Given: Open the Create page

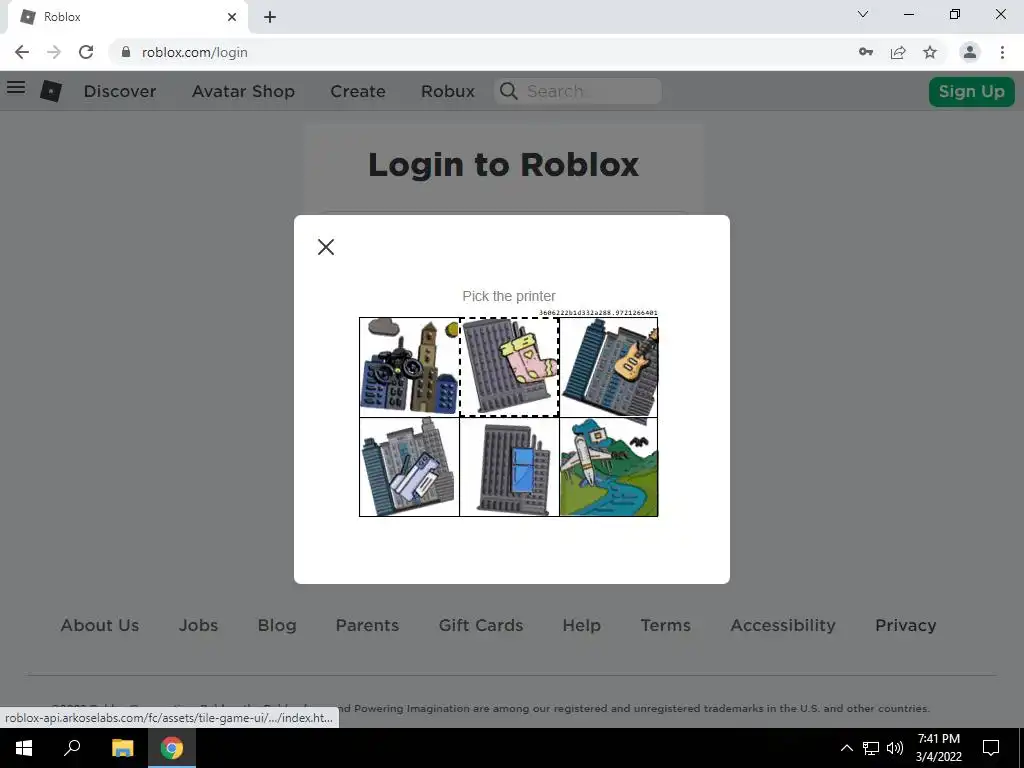Looking at the screenshot, I should tap(358, 91).
